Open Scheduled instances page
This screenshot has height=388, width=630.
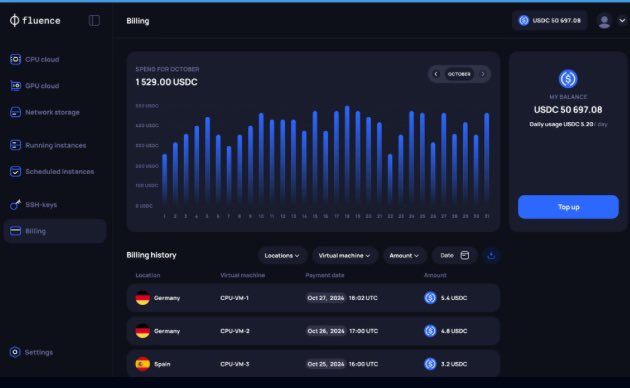coord(60,172)
